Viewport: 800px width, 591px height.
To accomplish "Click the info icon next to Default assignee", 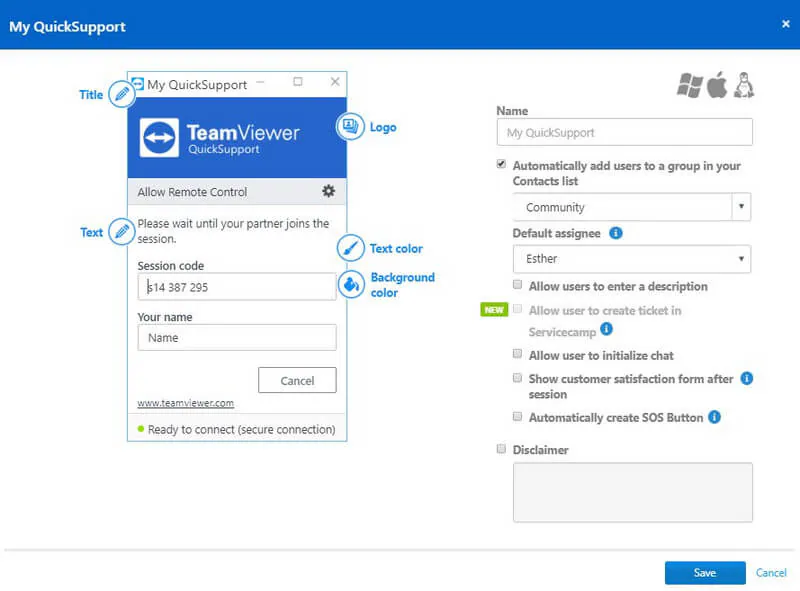I will tap(616, 233).
